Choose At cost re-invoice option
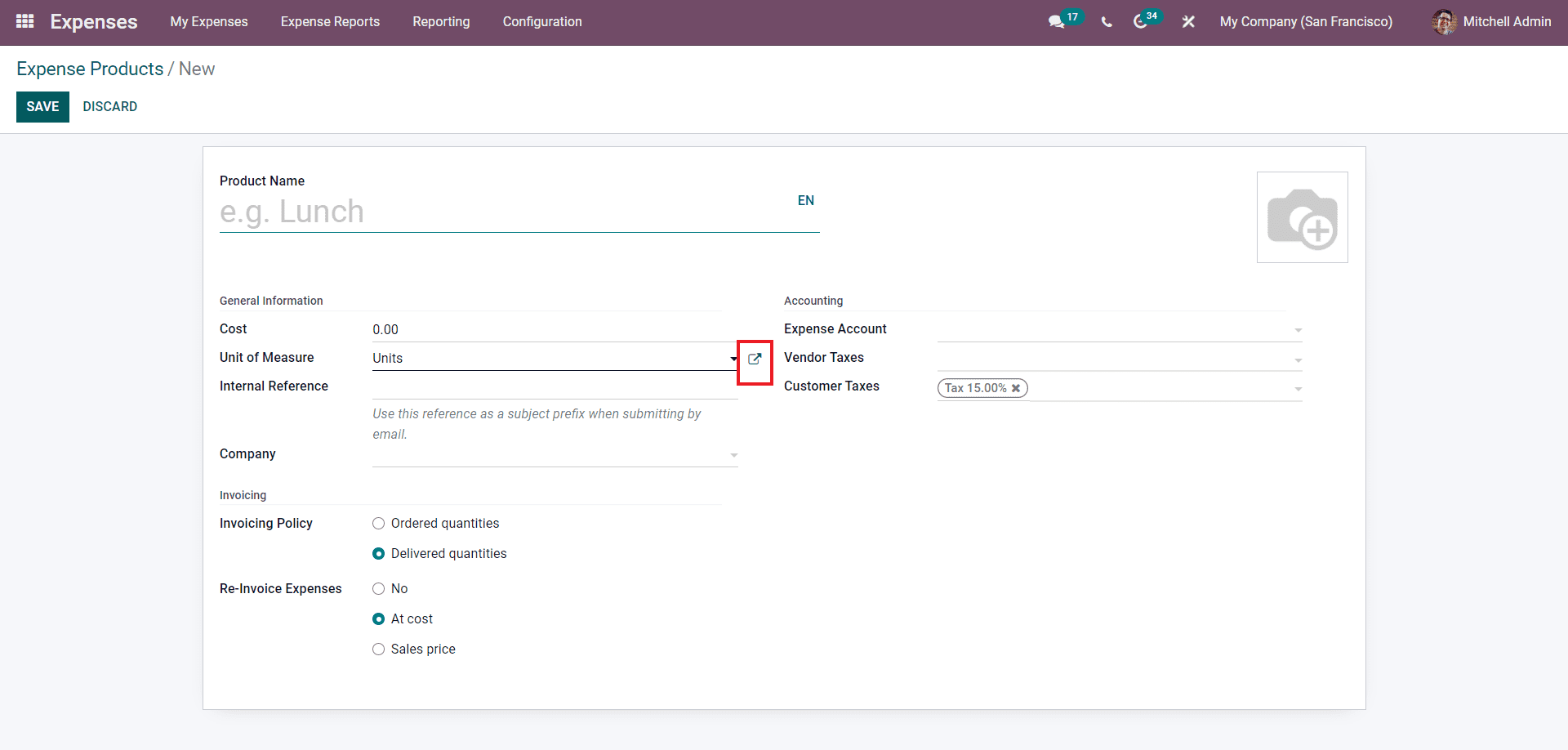Image resolution: width=1568 pixels, height=750 pixels. click(378, 619)
